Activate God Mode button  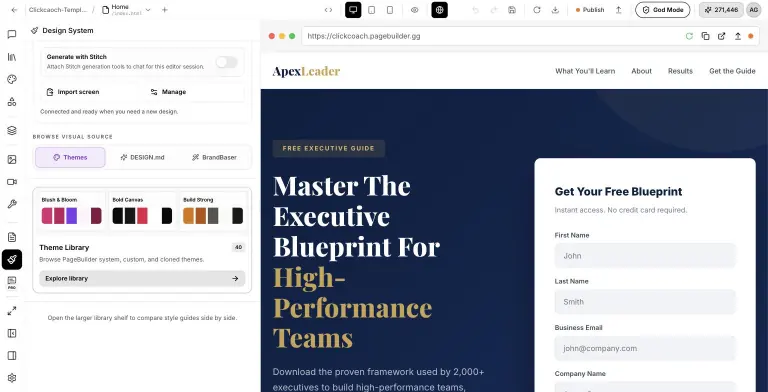pos(663,10)
